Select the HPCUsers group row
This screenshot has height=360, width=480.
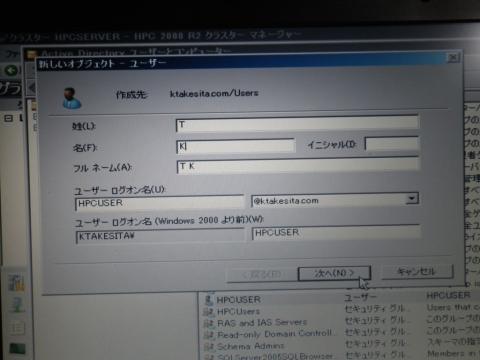point(340,311)
